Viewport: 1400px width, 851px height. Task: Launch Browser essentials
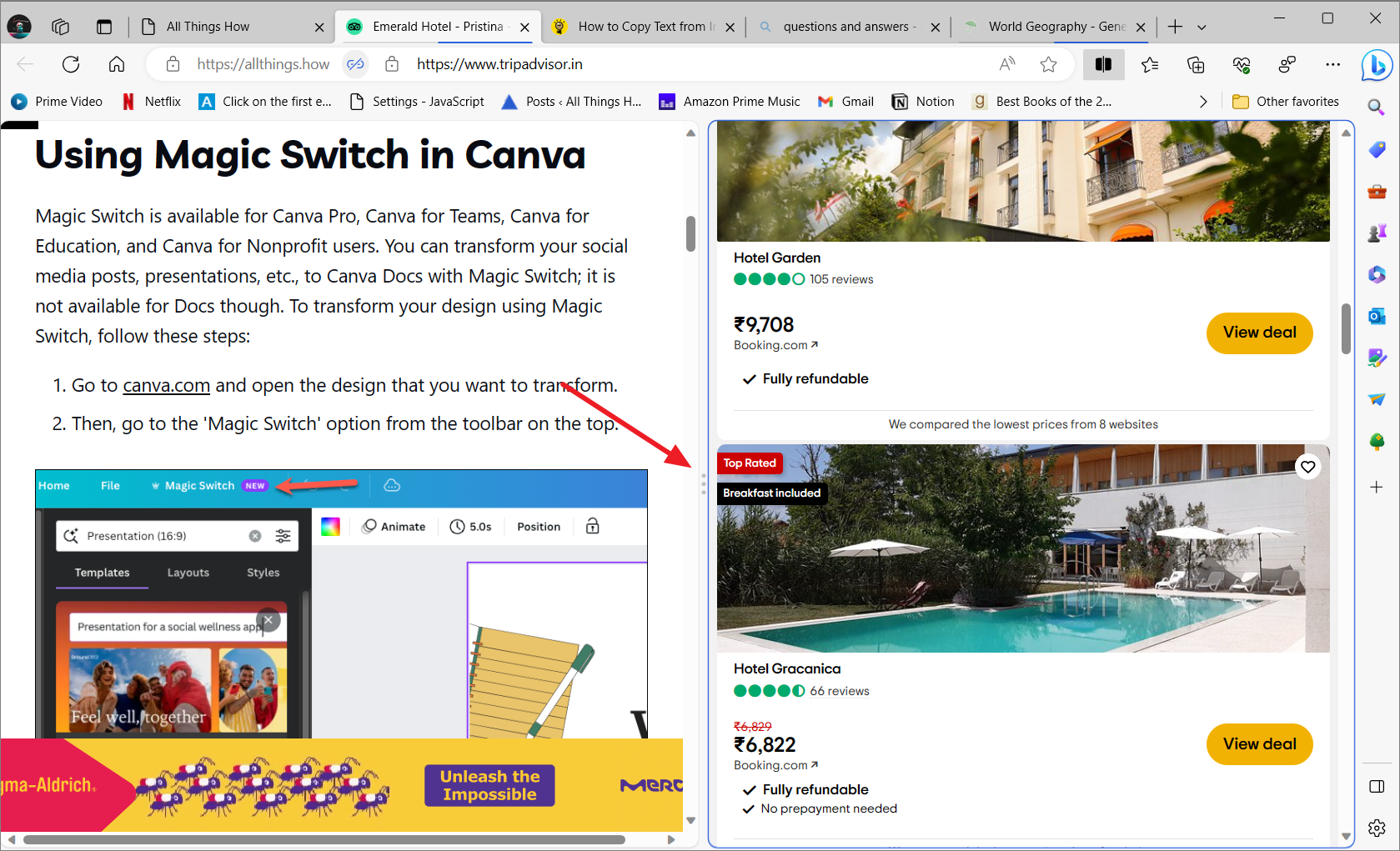point(1242,64)
